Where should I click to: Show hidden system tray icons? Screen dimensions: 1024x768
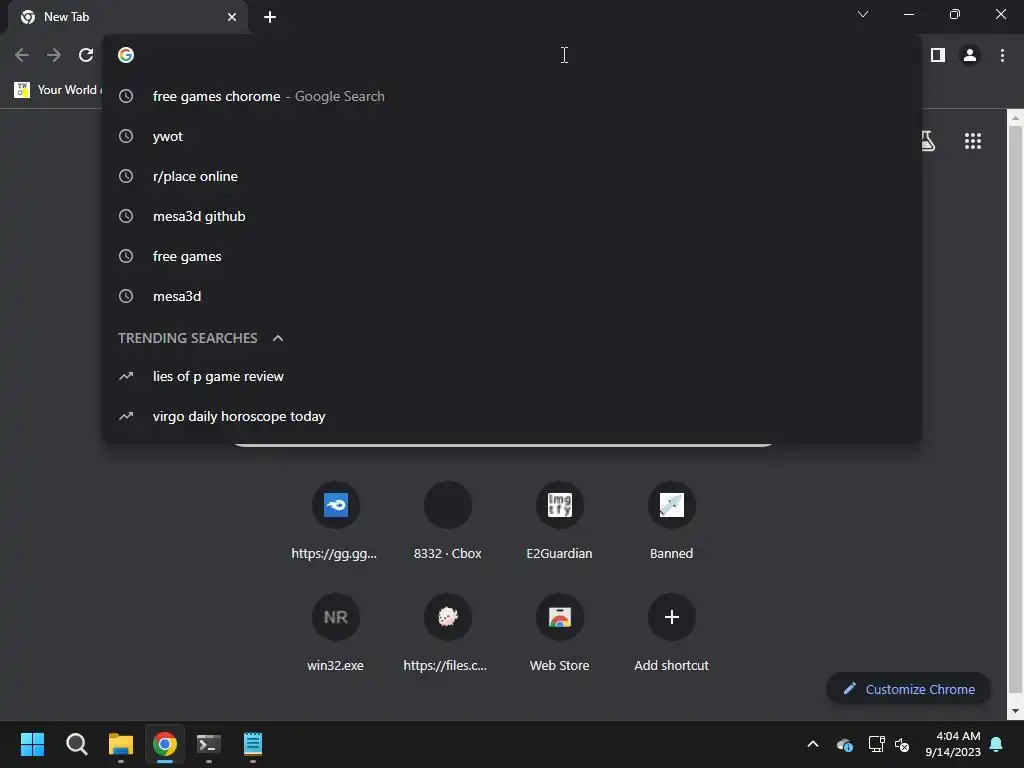(813, 744)
